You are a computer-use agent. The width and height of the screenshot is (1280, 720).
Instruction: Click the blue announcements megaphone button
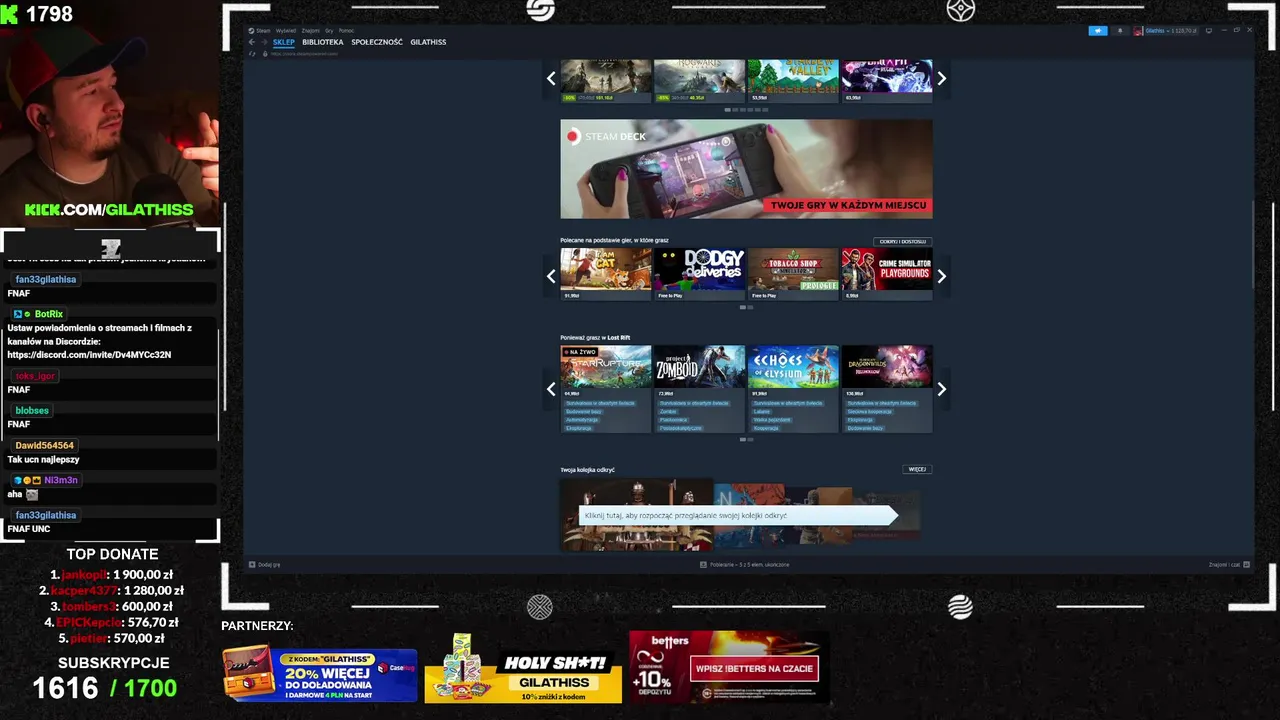coord(1098,31)
